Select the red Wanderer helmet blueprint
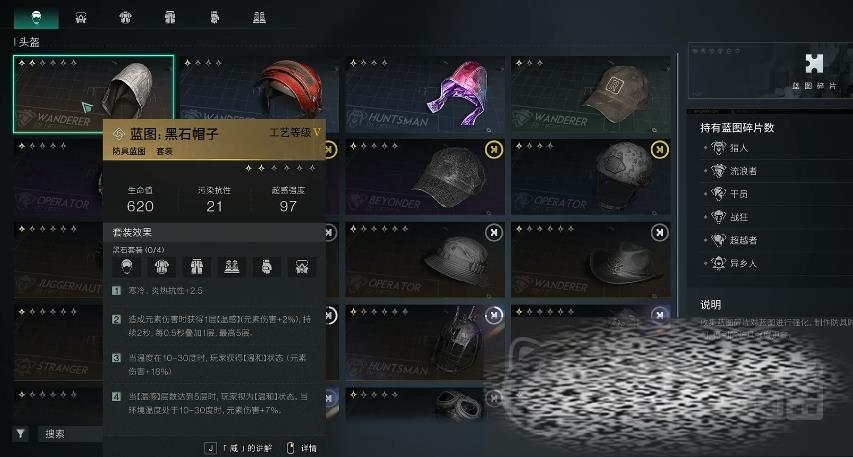 pyautogui.click(x=259, y=94)
